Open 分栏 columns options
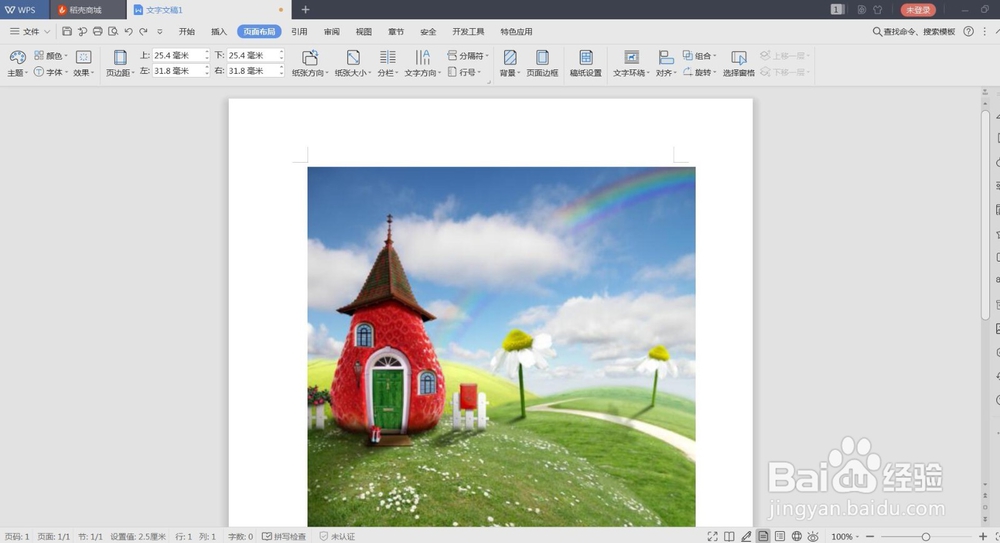 (x=387, y=64)
